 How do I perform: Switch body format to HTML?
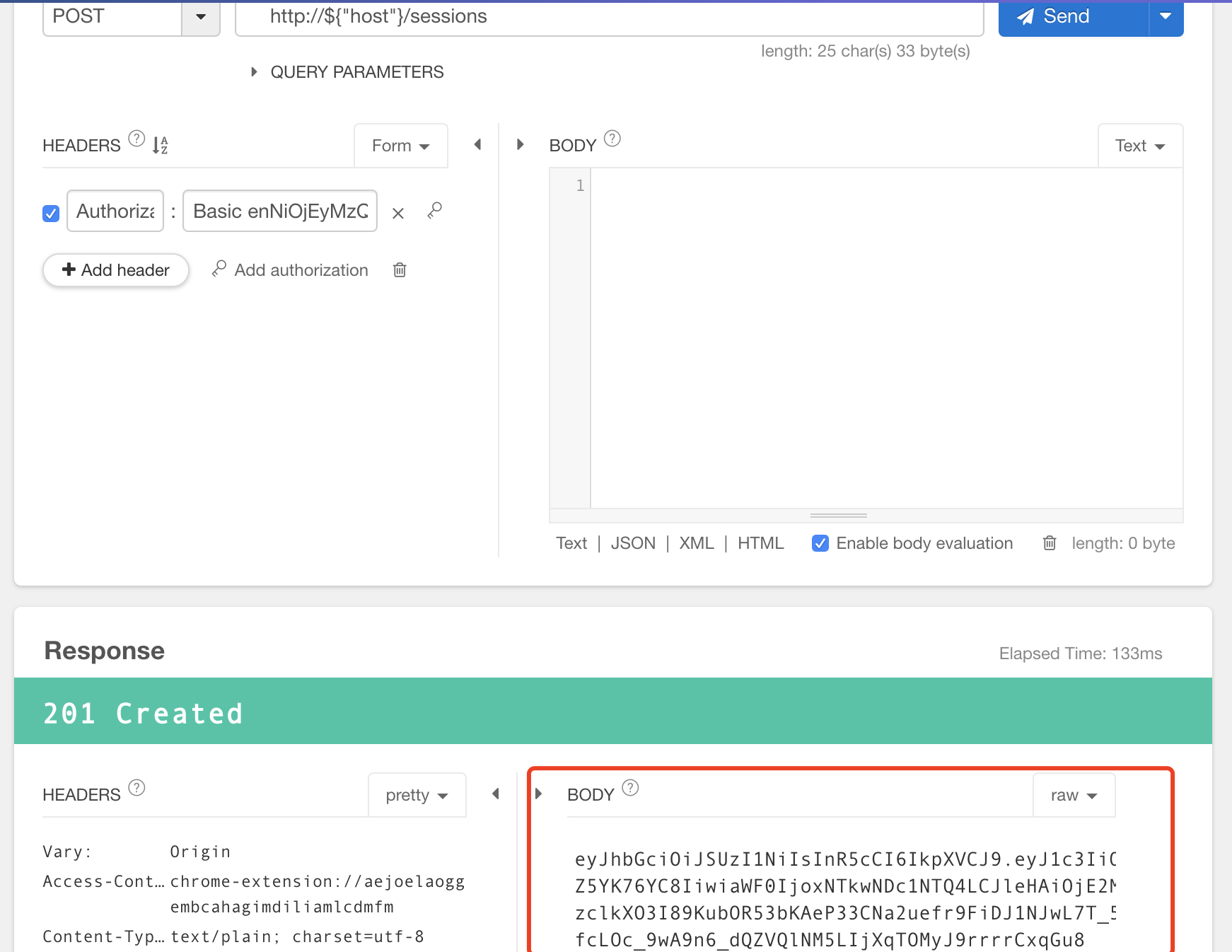pyautogui.click(x=761, y=543)
